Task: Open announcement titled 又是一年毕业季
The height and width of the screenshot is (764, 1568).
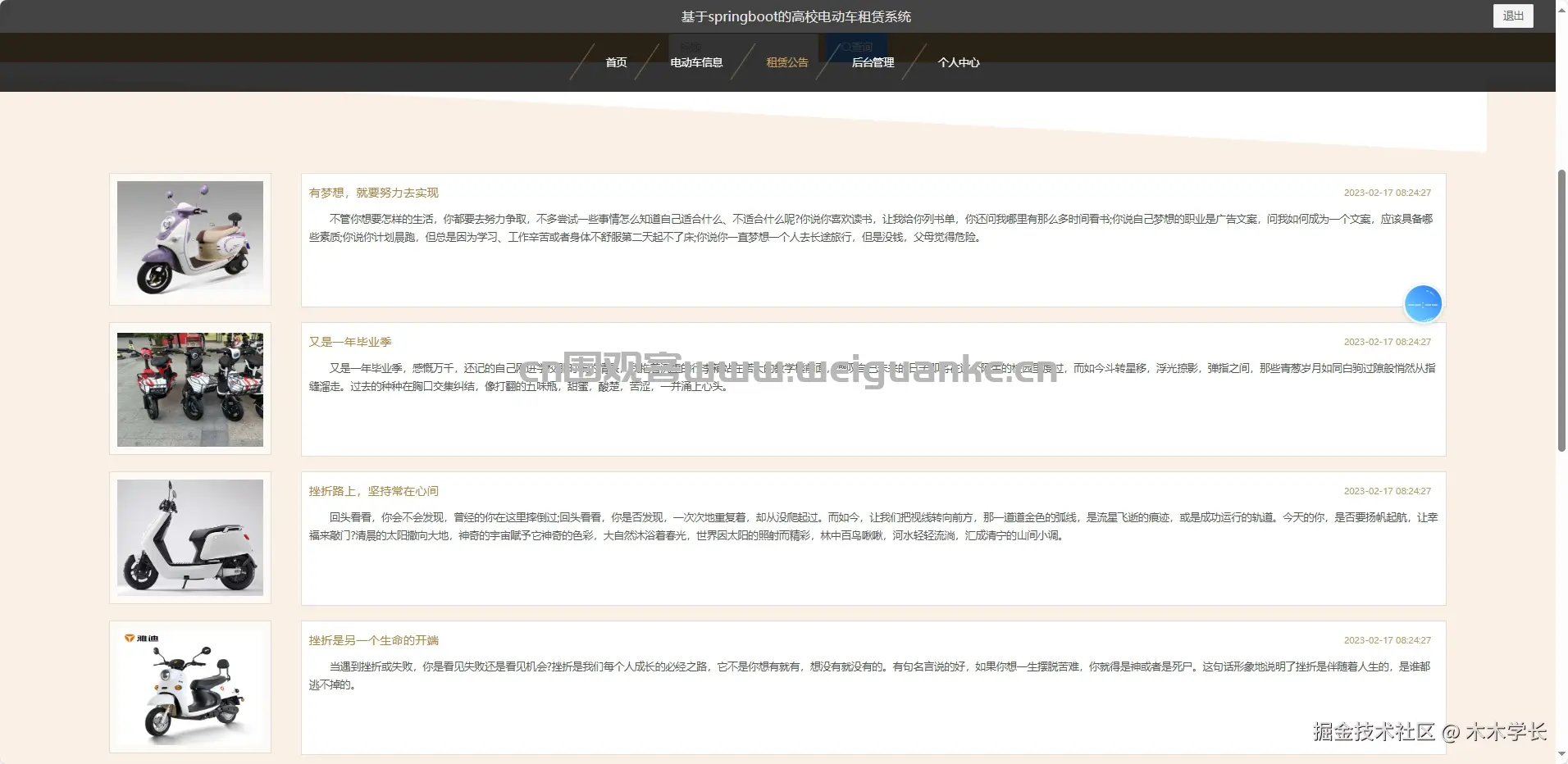Action: pos(350,342)
